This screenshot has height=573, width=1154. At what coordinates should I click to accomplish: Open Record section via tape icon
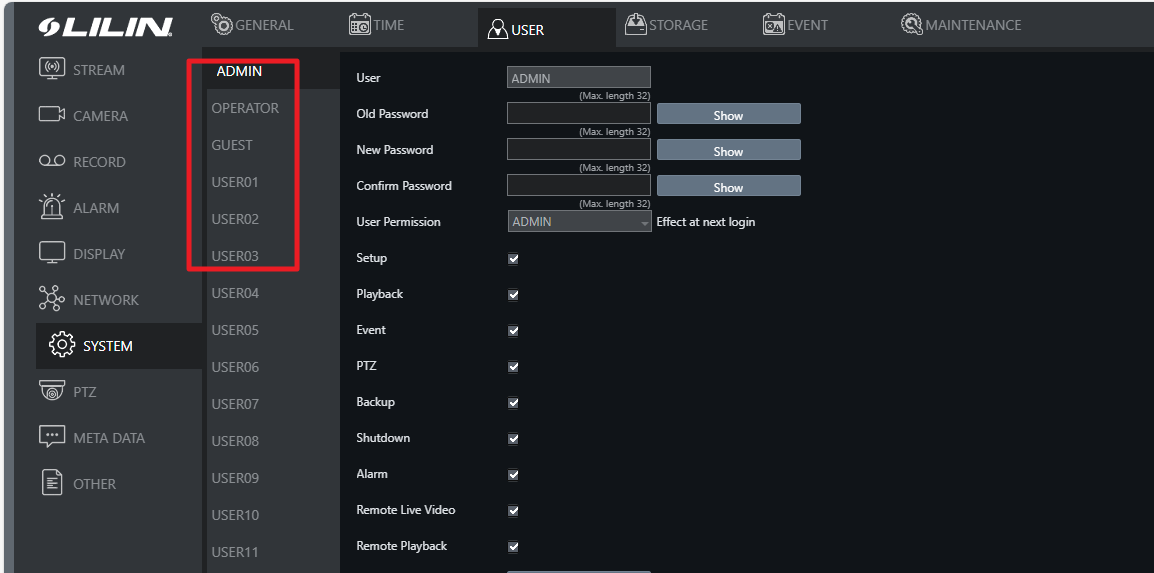[x=52, y=161]
